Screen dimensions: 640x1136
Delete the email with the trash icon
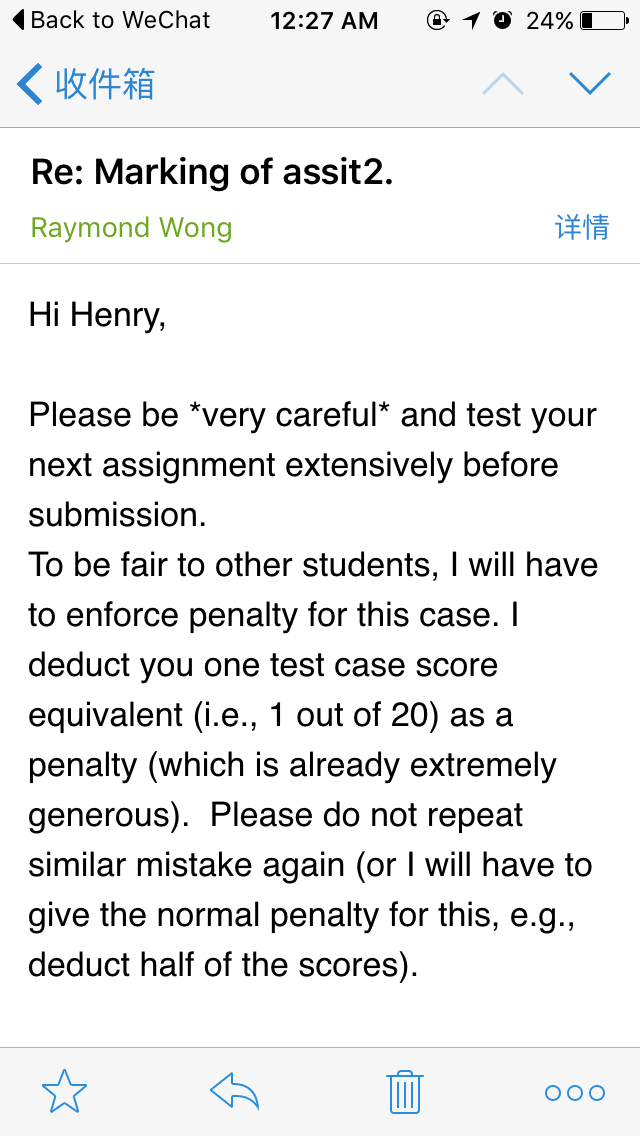pos(404,1092)
